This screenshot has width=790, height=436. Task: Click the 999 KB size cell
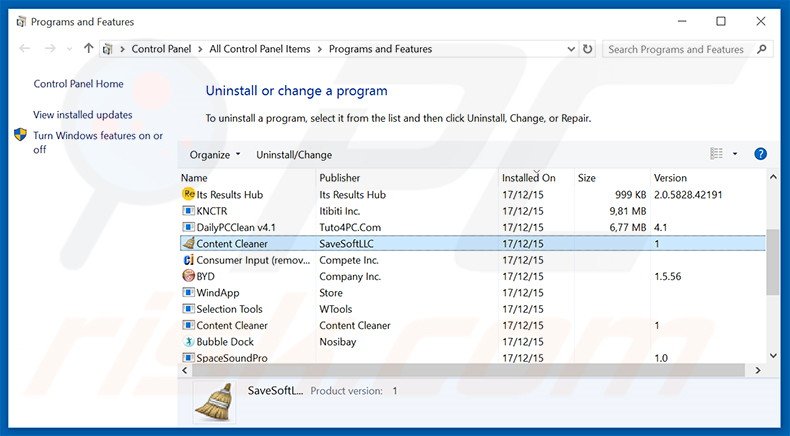(x=630, y=195)
